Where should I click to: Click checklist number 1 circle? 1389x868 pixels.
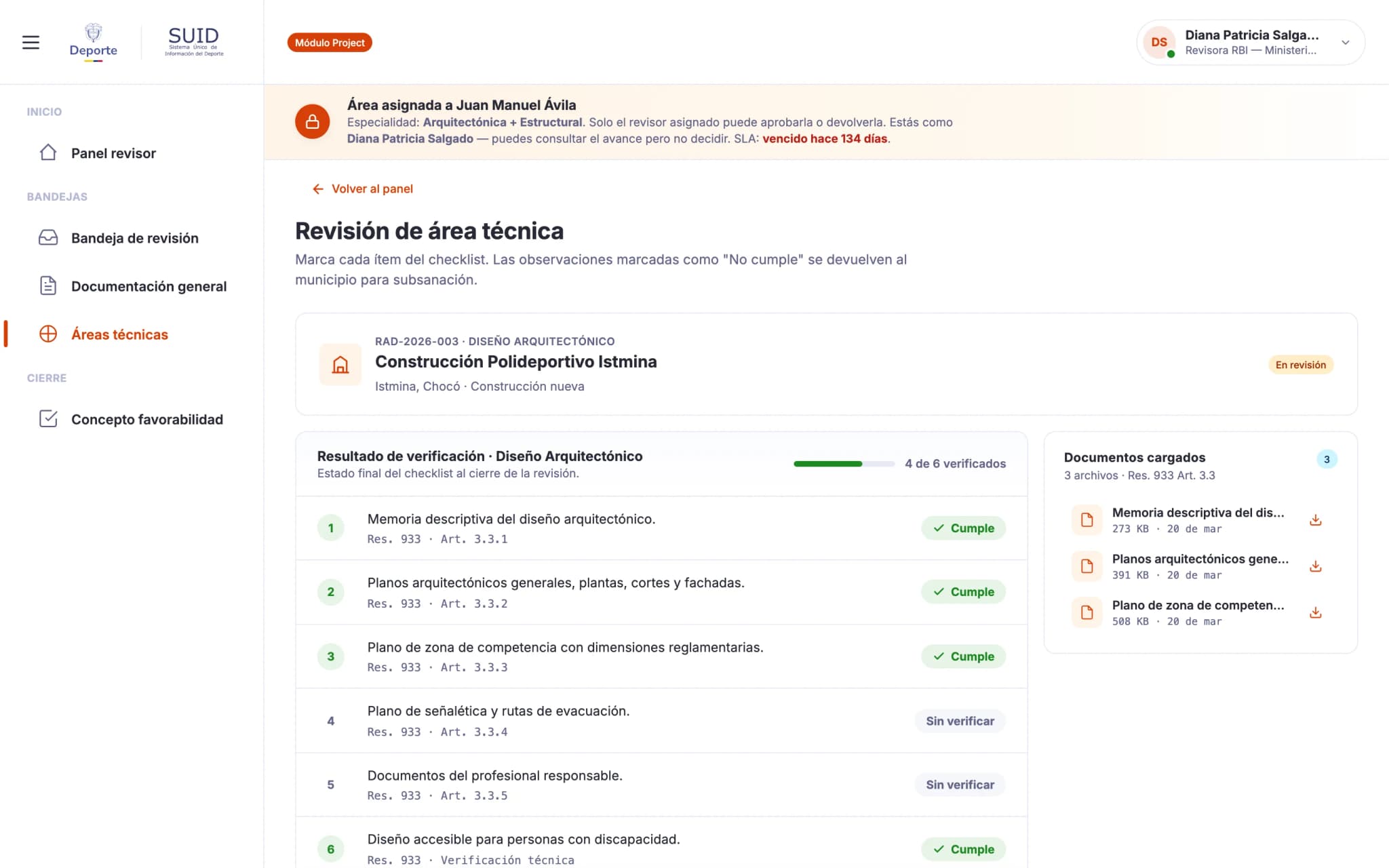(330, 528)
